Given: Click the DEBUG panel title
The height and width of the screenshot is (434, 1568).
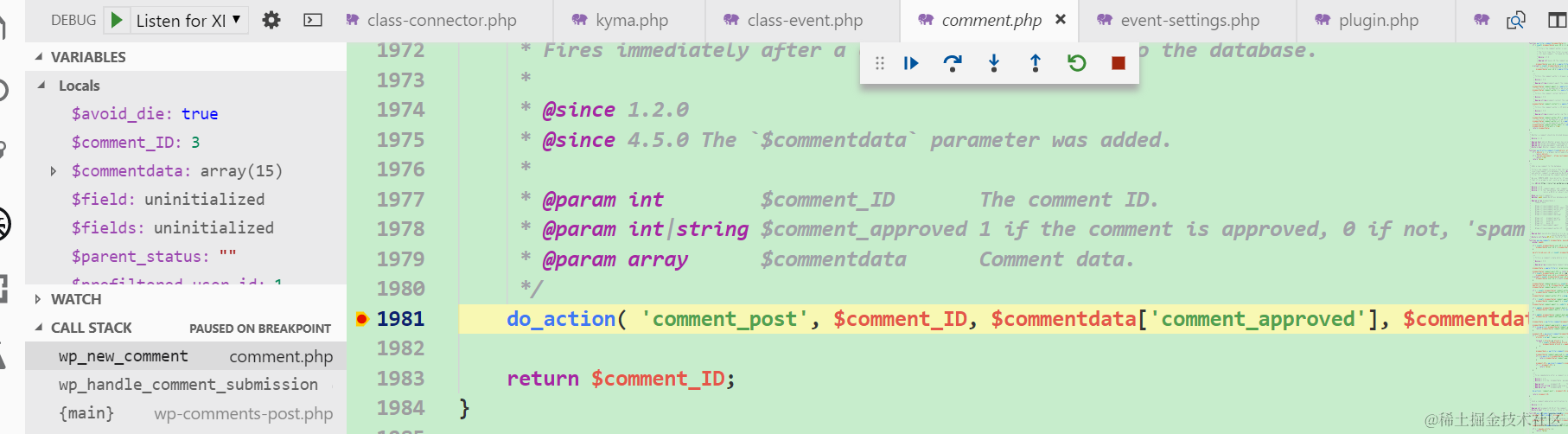Looking at the screenshot, I should point(73,20).
